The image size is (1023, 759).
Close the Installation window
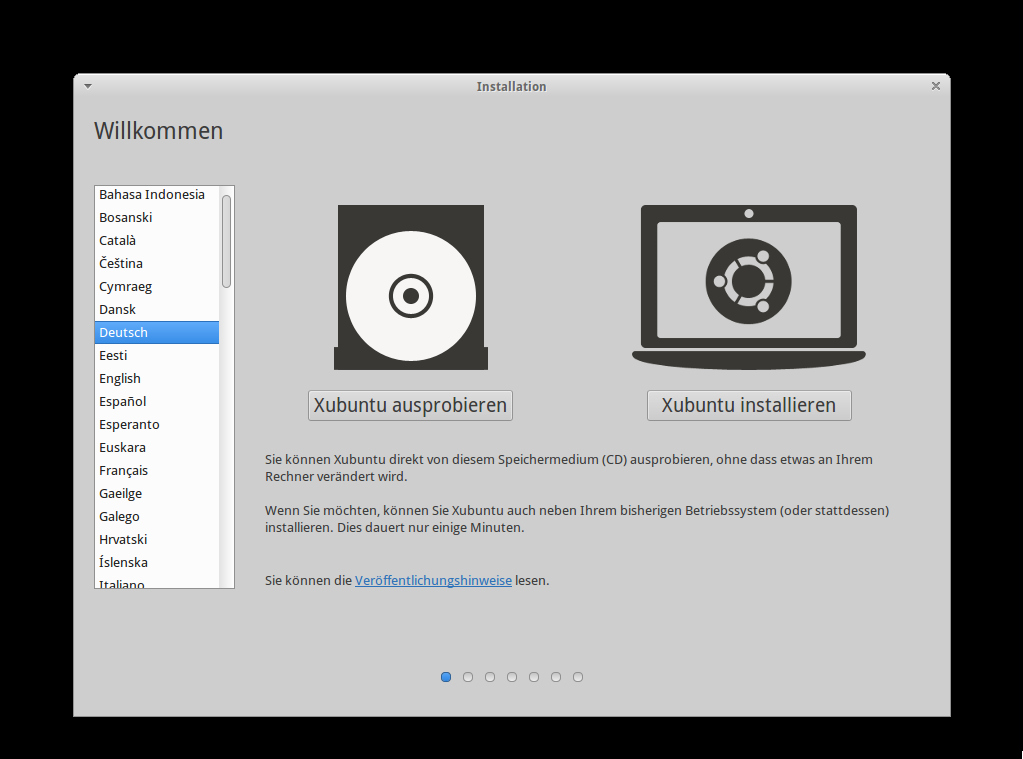point(936,86)
